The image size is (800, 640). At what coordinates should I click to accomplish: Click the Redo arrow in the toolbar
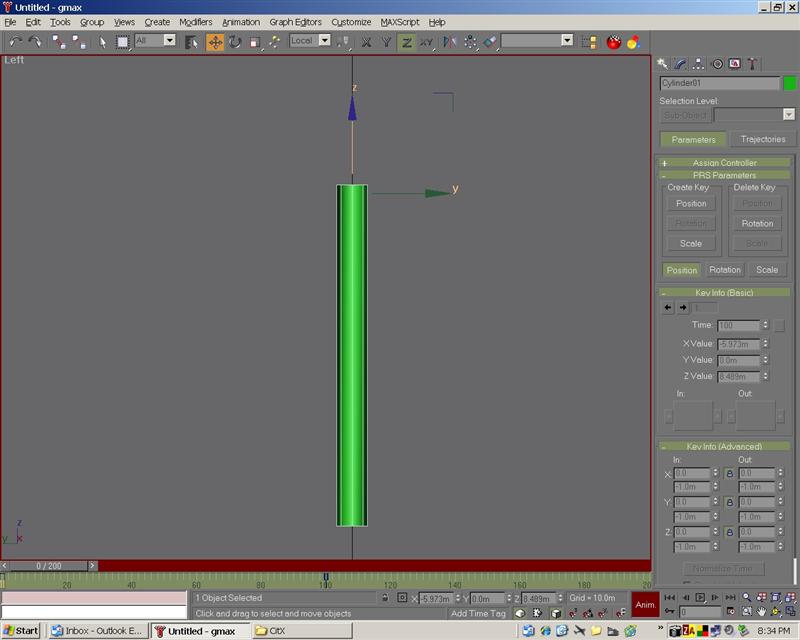point(35,41)
